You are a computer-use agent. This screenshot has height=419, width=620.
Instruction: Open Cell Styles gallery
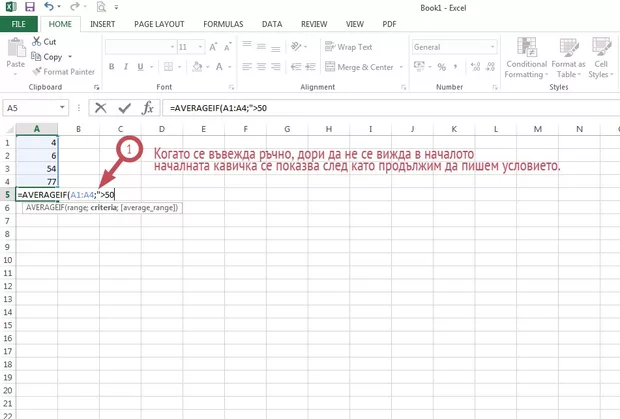(x=601, y=58)
